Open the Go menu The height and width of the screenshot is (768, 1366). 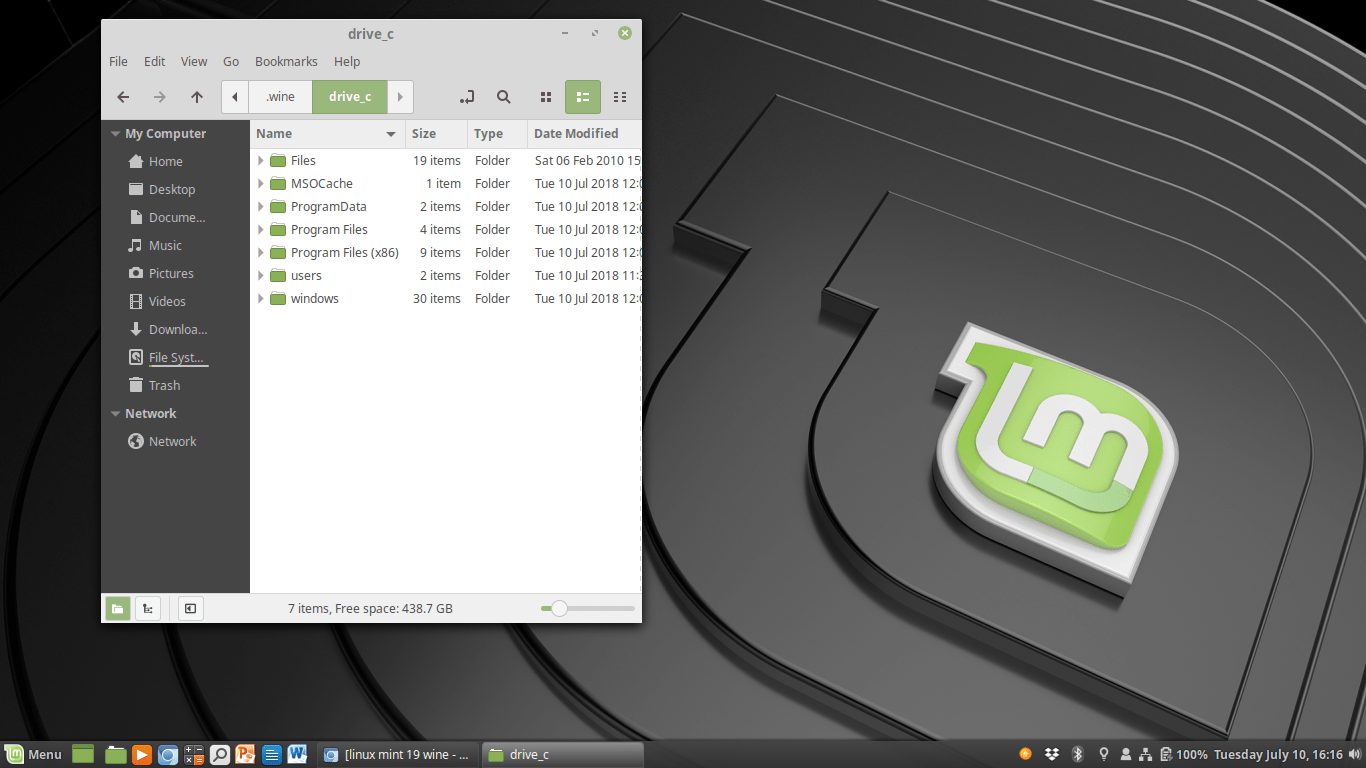click(x=231, y=61)
